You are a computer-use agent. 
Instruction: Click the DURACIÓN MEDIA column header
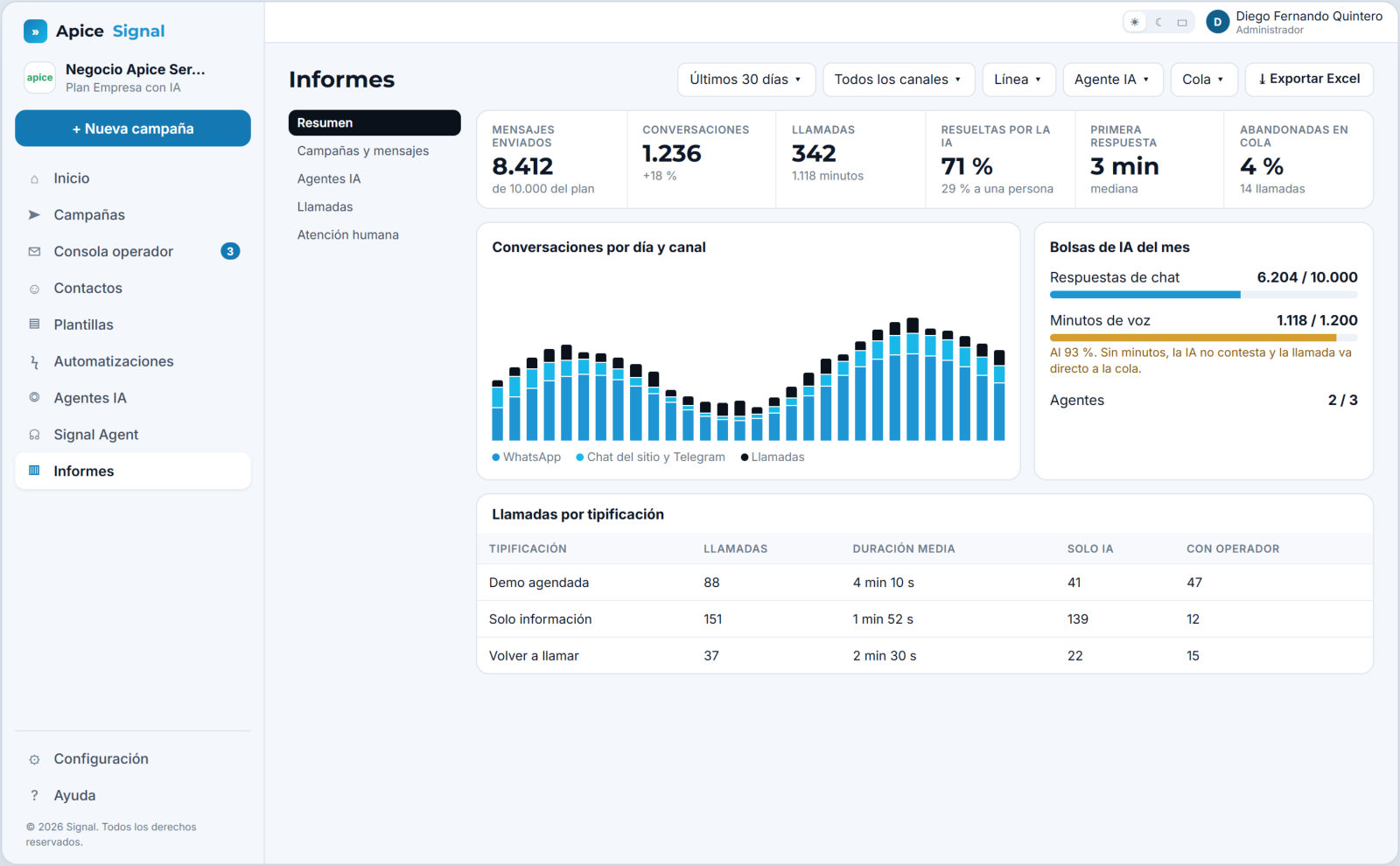(x=904, y=549)
